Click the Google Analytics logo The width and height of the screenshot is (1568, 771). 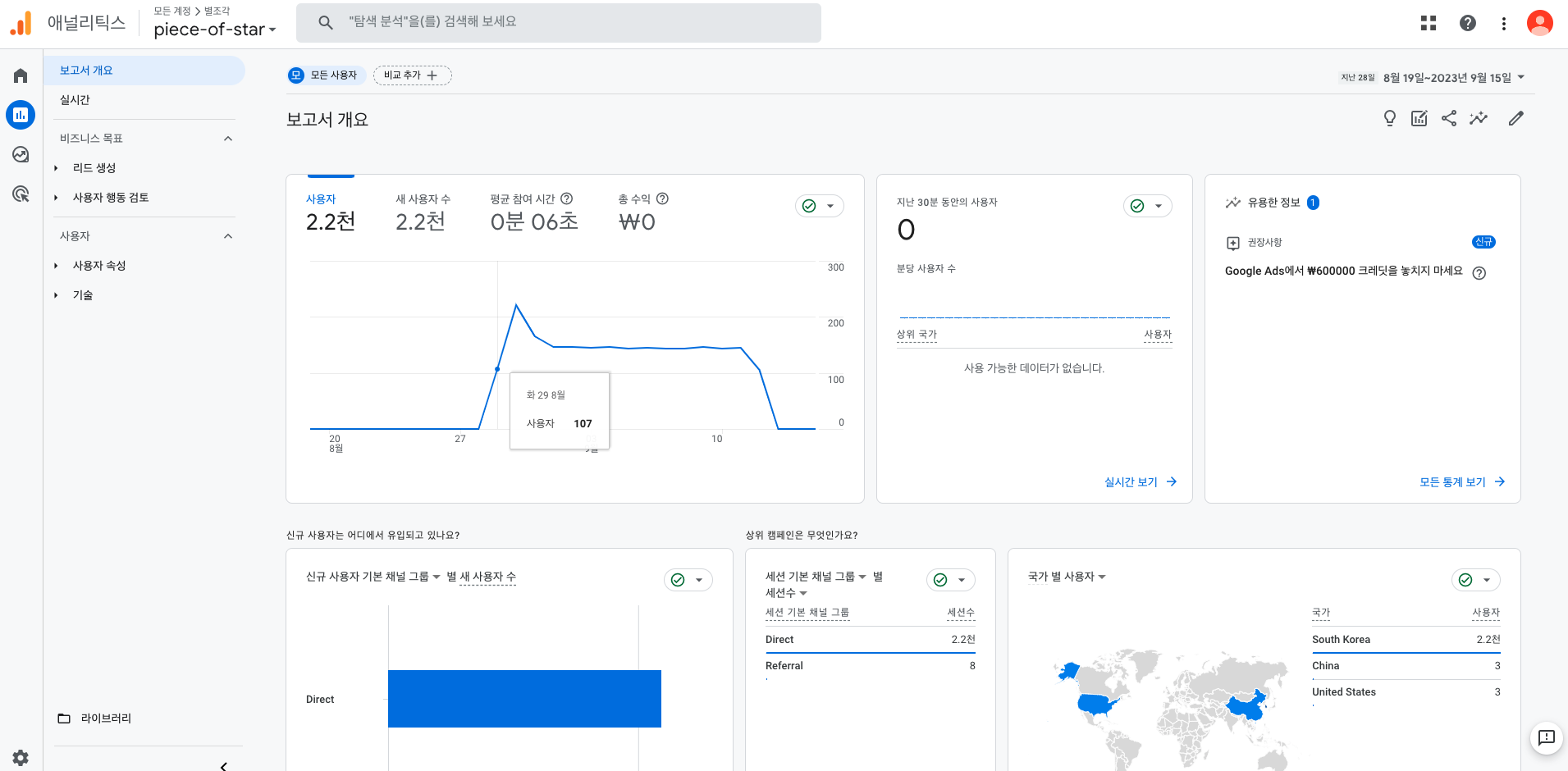coord(21,23)
